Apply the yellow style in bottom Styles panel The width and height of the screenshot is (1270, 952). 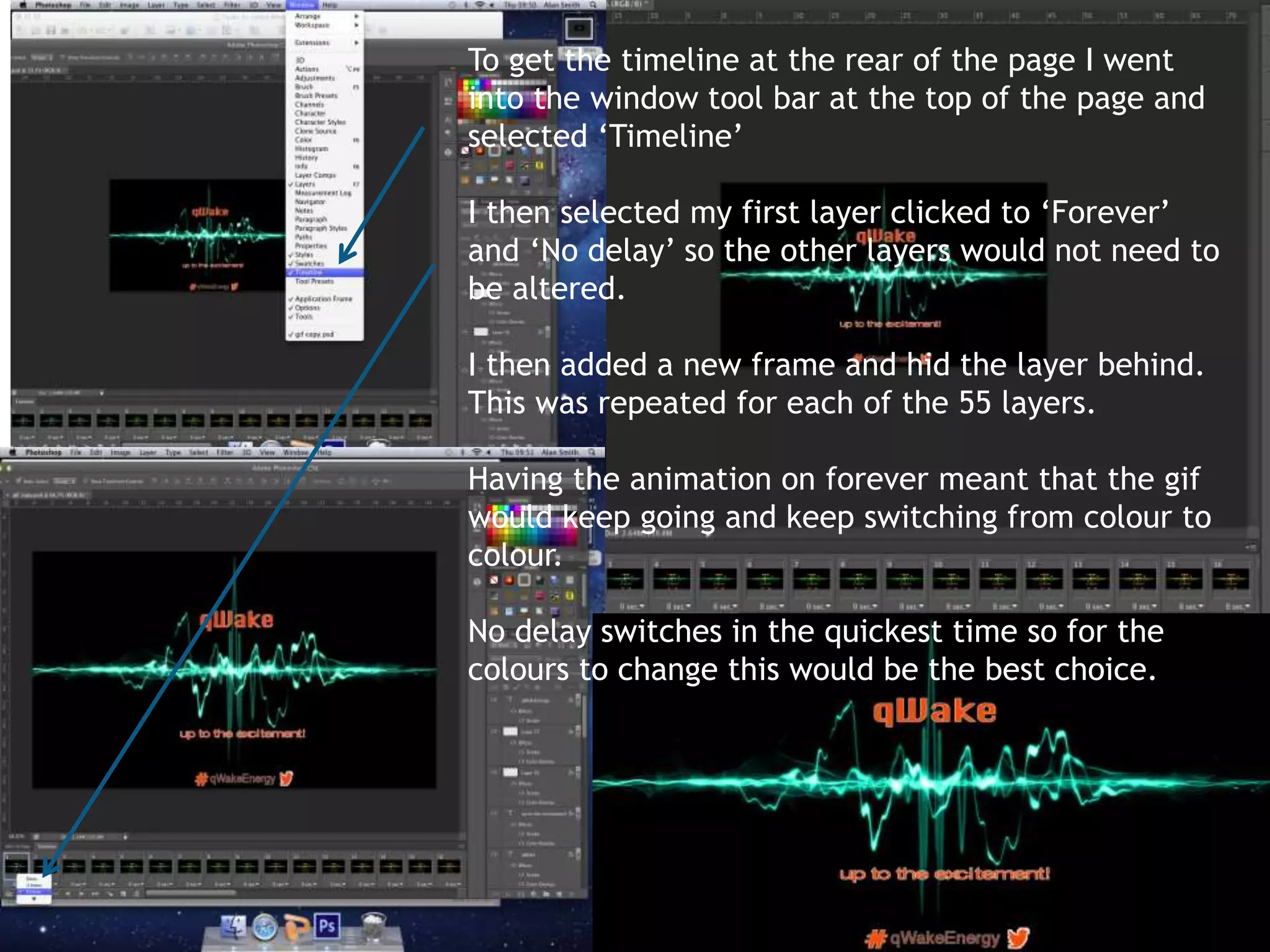click(x=569, y=596)
